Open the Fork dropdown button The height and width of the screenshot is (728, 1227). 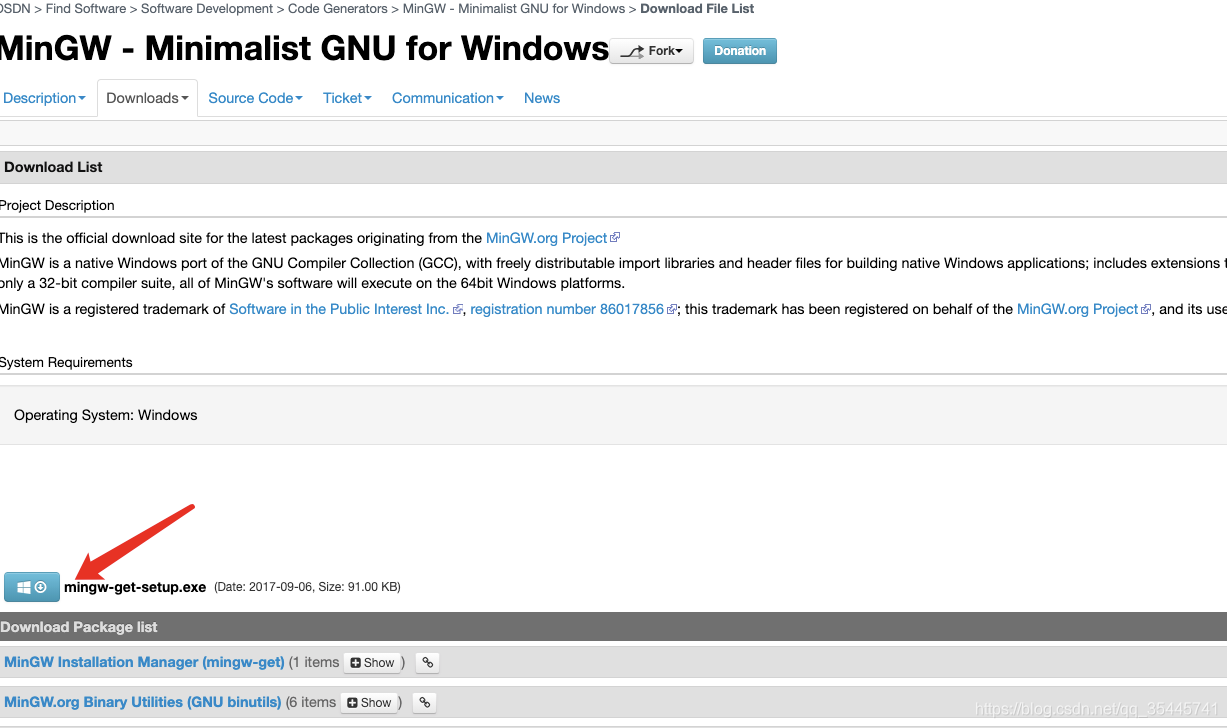pos(652,51)
